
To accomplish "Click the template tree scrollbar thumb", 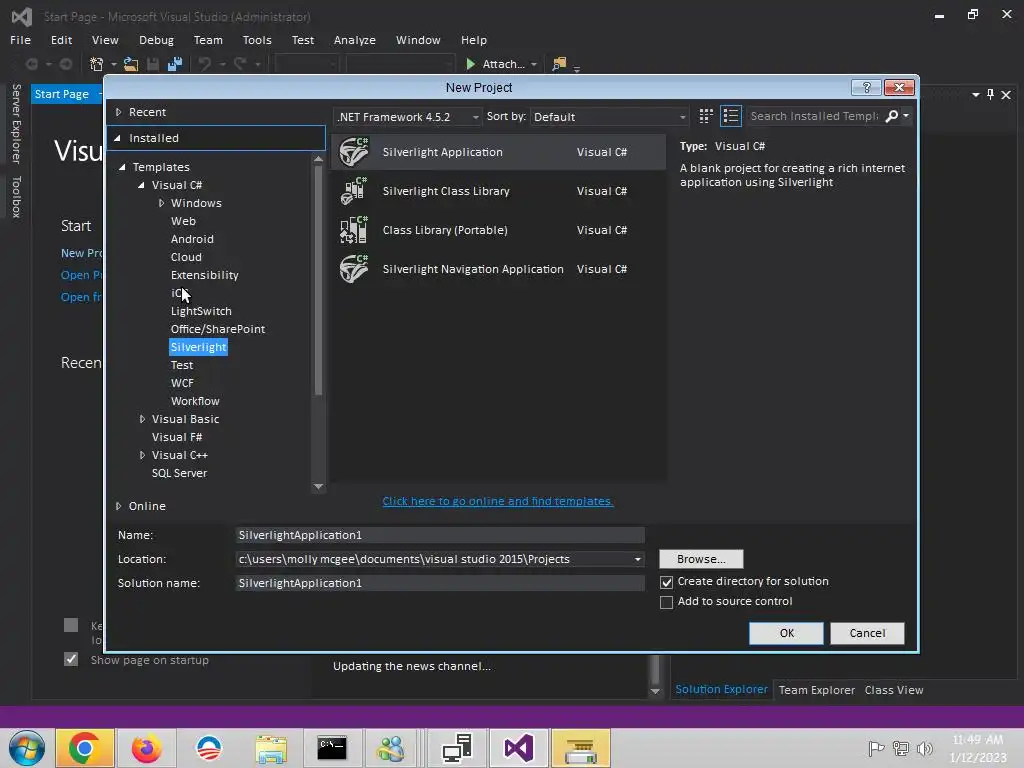I will (x=318, y=280).
